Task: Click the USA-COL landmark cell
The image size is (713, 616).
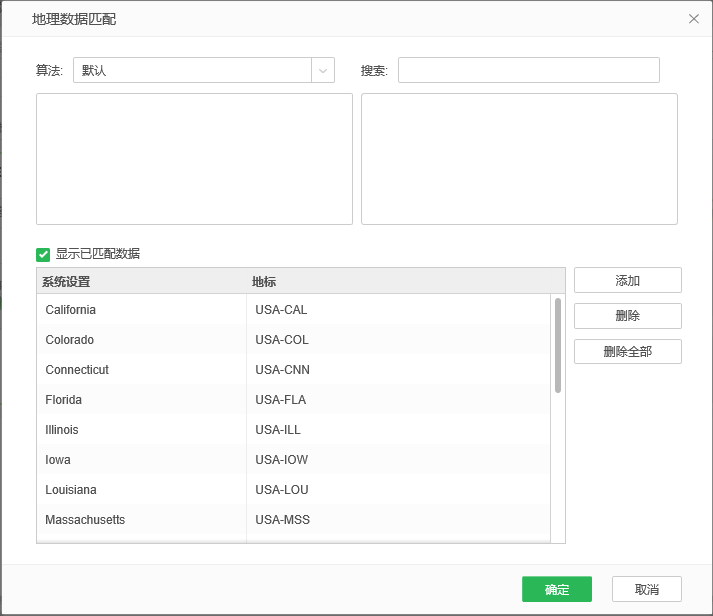Action: [x=398, y=340]
